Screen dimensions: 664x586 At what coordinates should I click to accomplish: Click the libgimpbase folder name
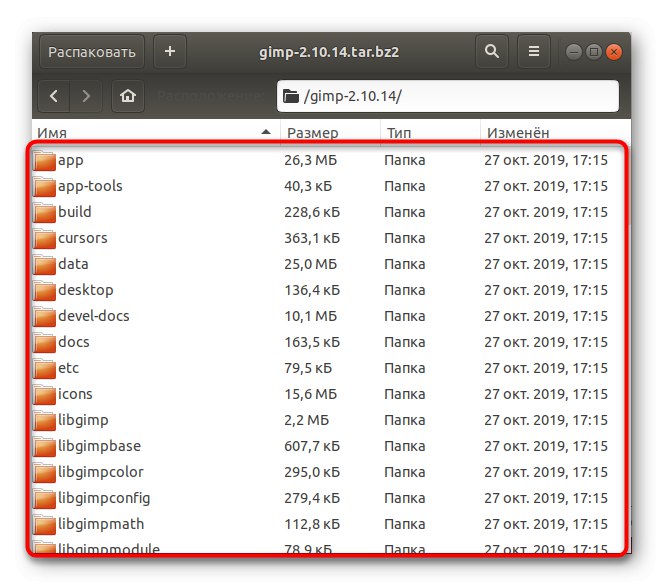(99, 446)
